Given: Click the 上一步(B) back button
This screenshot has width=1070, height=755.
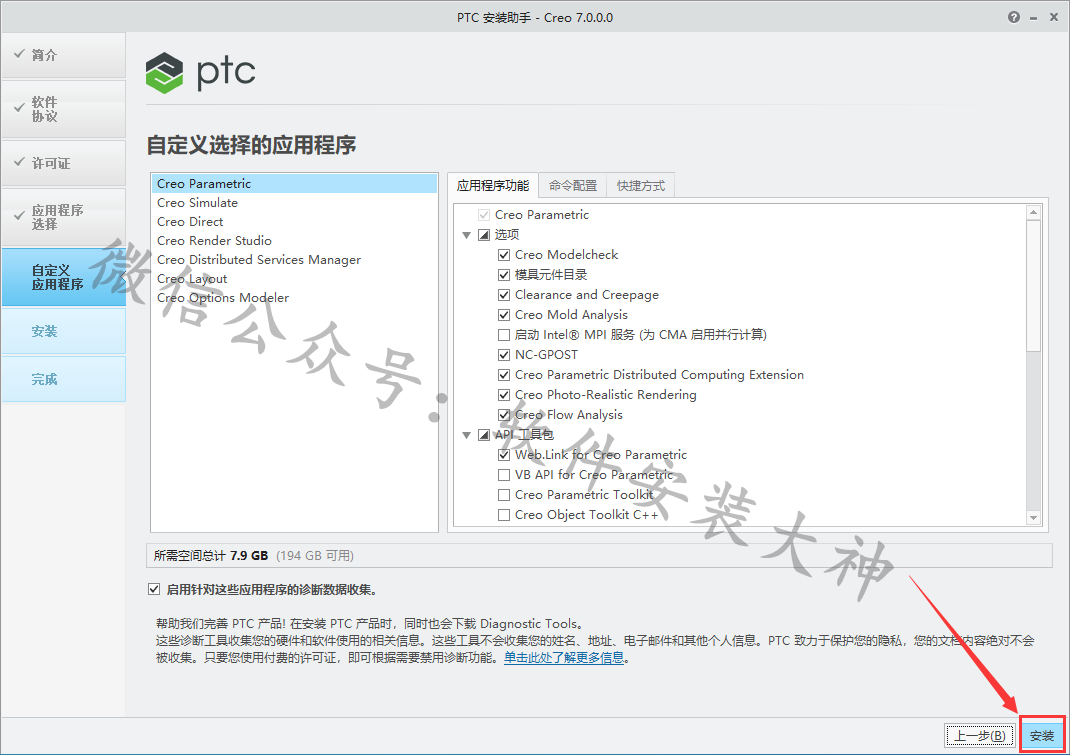Looking at the screenshot, I should click(979, 736).
